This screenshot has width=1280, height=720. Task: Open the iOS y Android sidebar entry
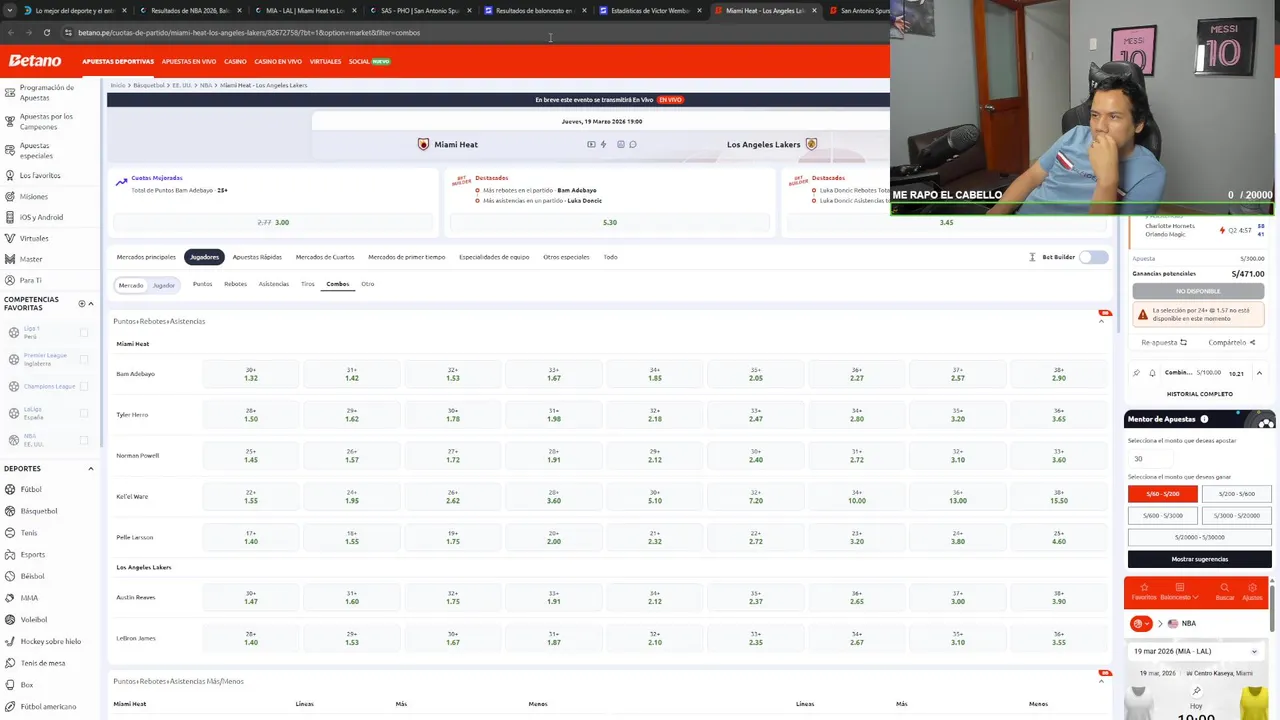point(41,217)
